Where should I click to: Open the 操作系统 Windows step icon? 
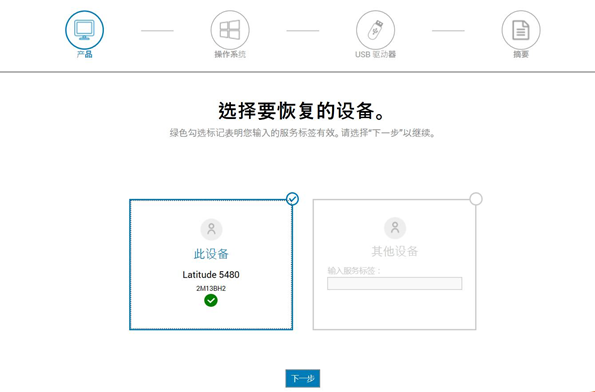point(230,30)
